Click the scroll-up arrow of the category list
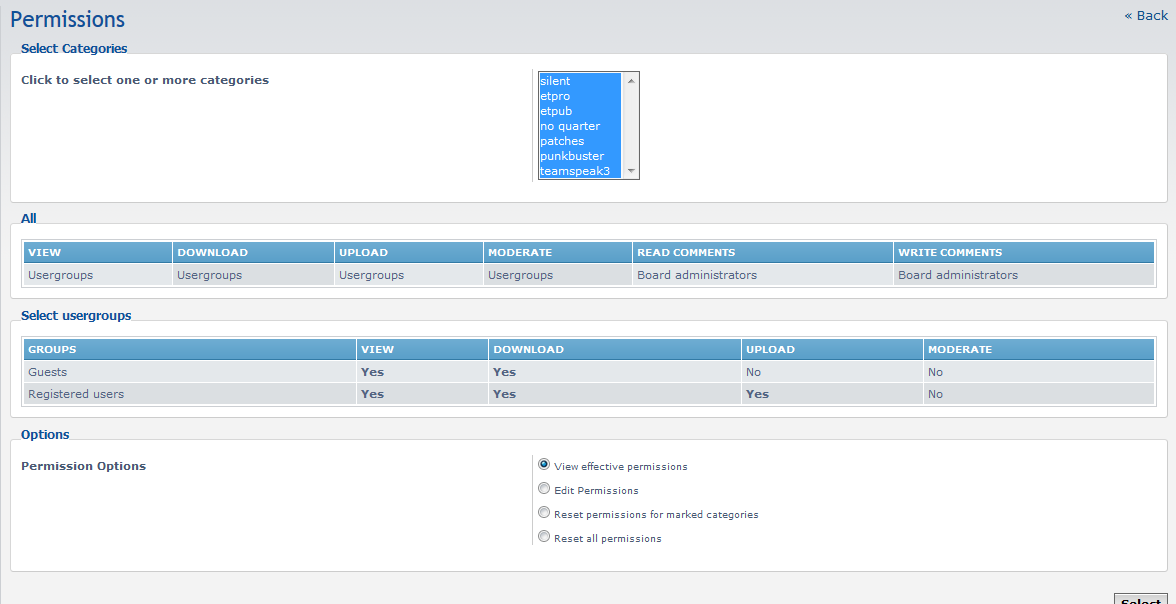Image resolution: width=1176 pixels, height=604 pixels. [x=631, y=79]
